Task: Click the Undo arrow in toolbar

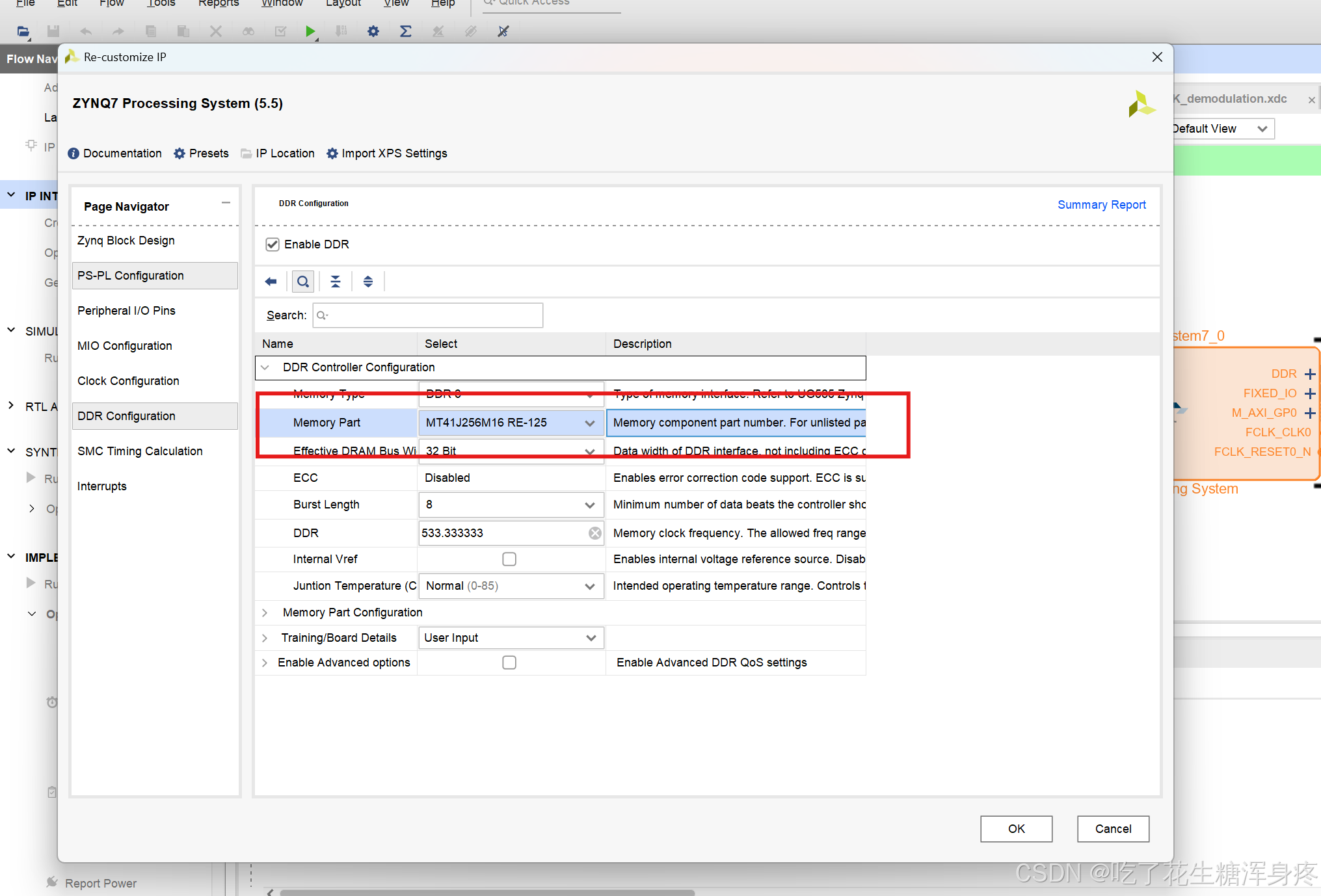Action: (x=86, y=31)
